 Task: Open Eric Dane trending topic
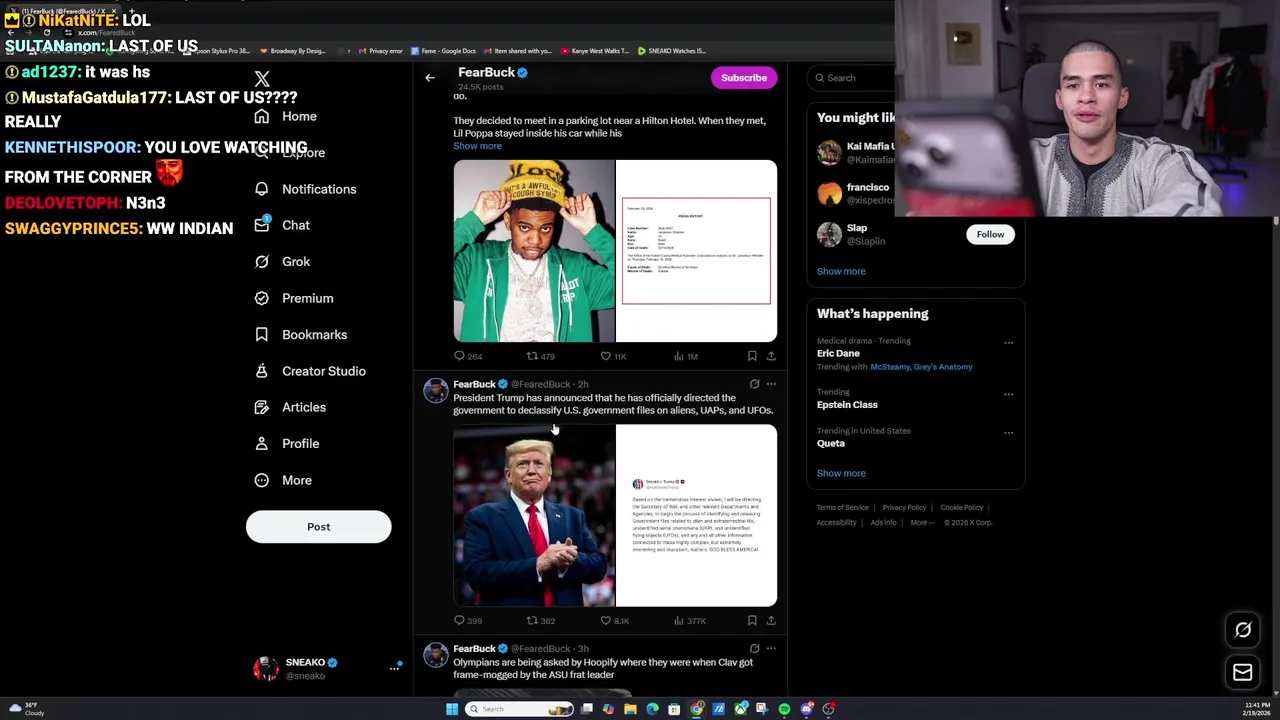(838, 354)
